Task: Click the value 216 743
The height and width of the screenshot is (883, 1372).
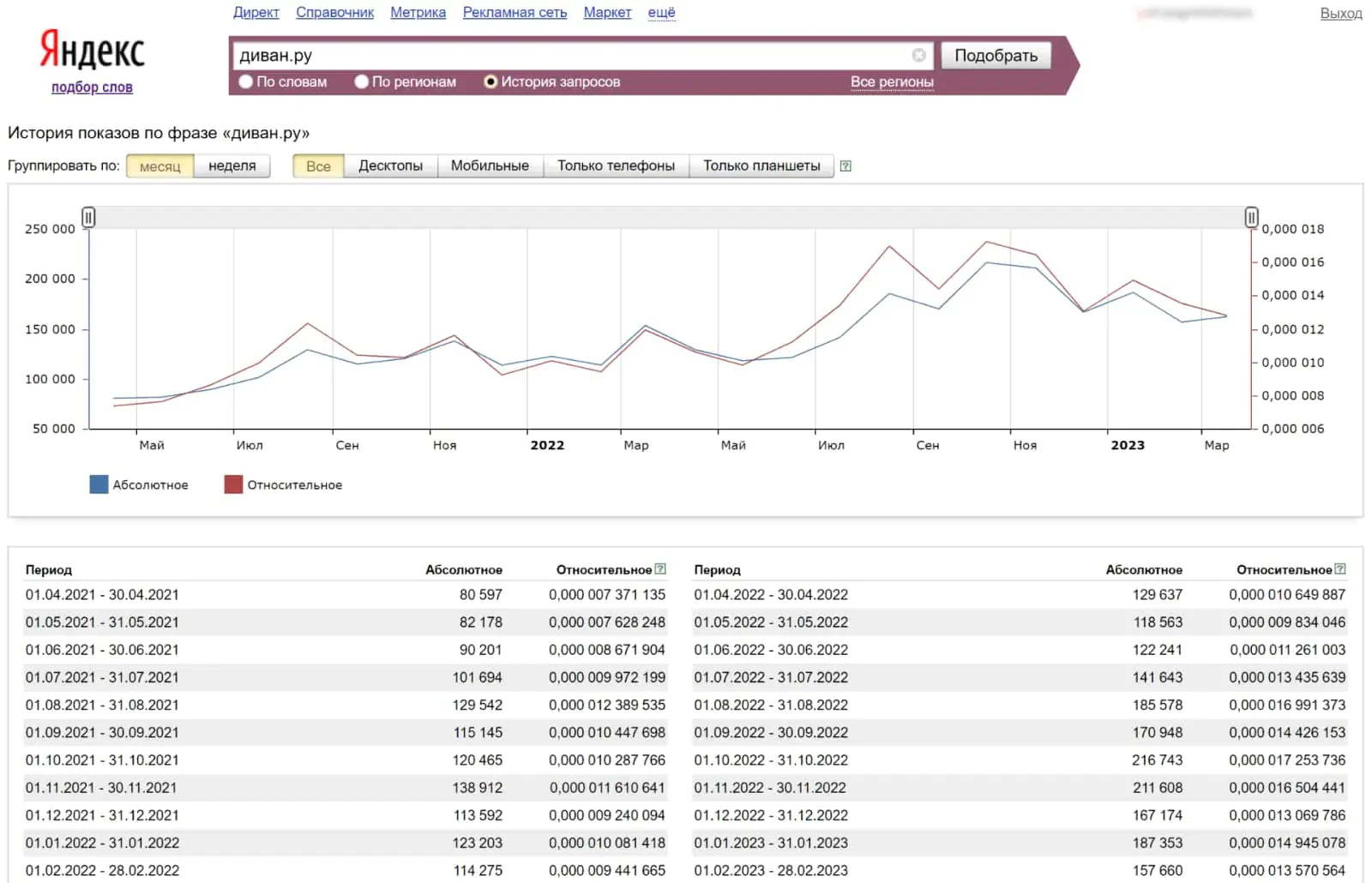Action: point(1157,760)
